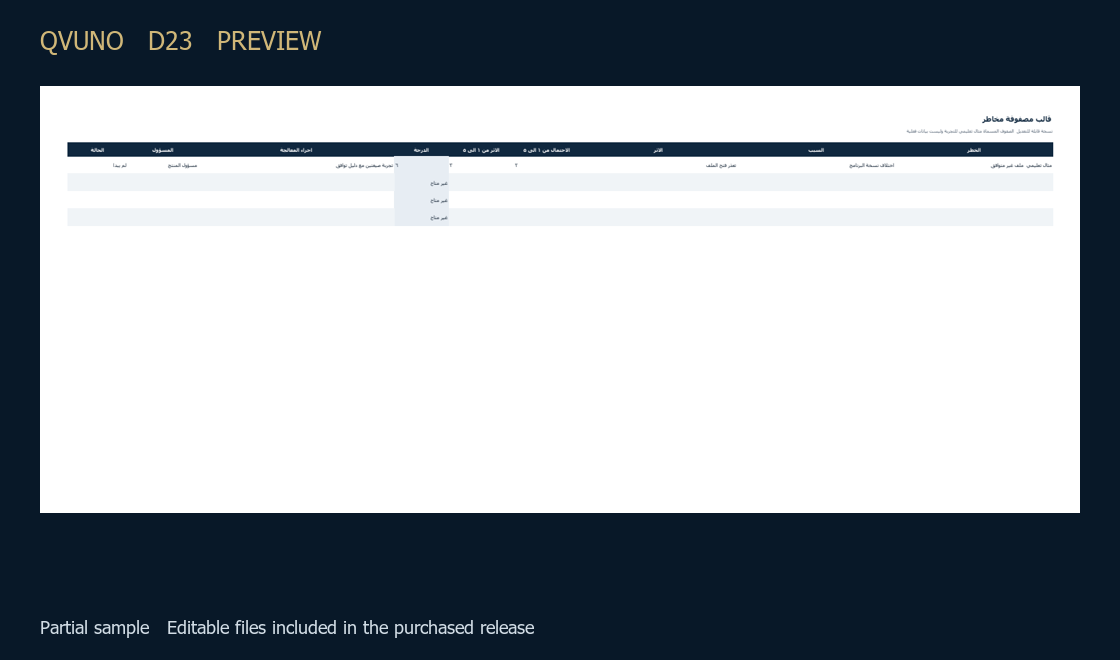Click the 'الاحتمال من ١ إلى ٥' header
Screen dimensions: 1120x660
(x=546, y=150)
